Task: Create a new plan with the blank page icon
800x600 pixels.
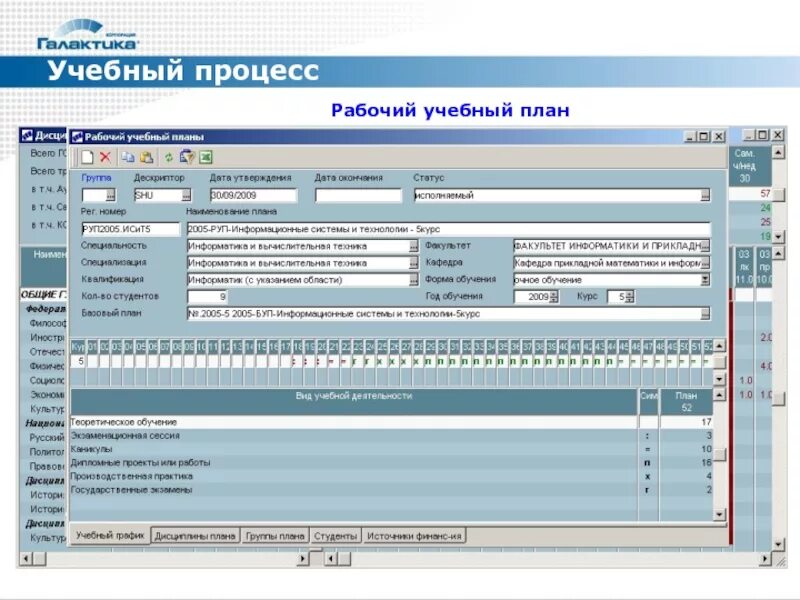Action: click(x=87, y=157)
